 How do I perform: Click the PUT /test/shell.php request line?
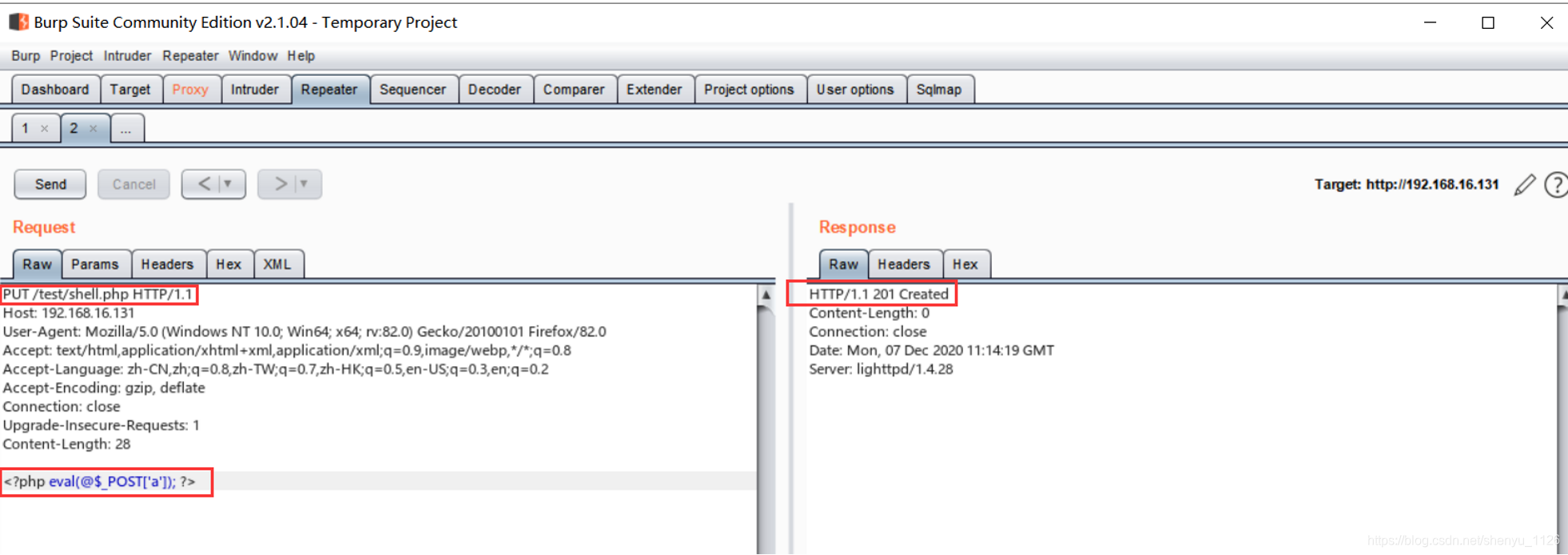pos(98,294)
